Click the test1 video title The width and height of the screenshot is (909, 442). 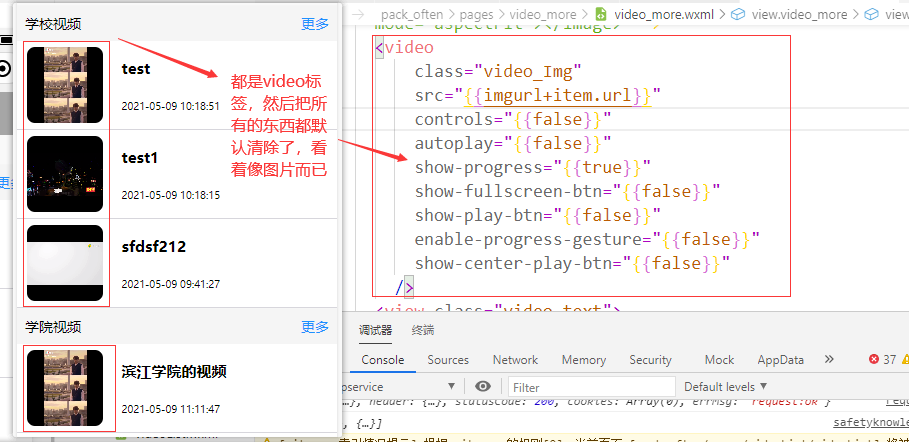point(140,158)
